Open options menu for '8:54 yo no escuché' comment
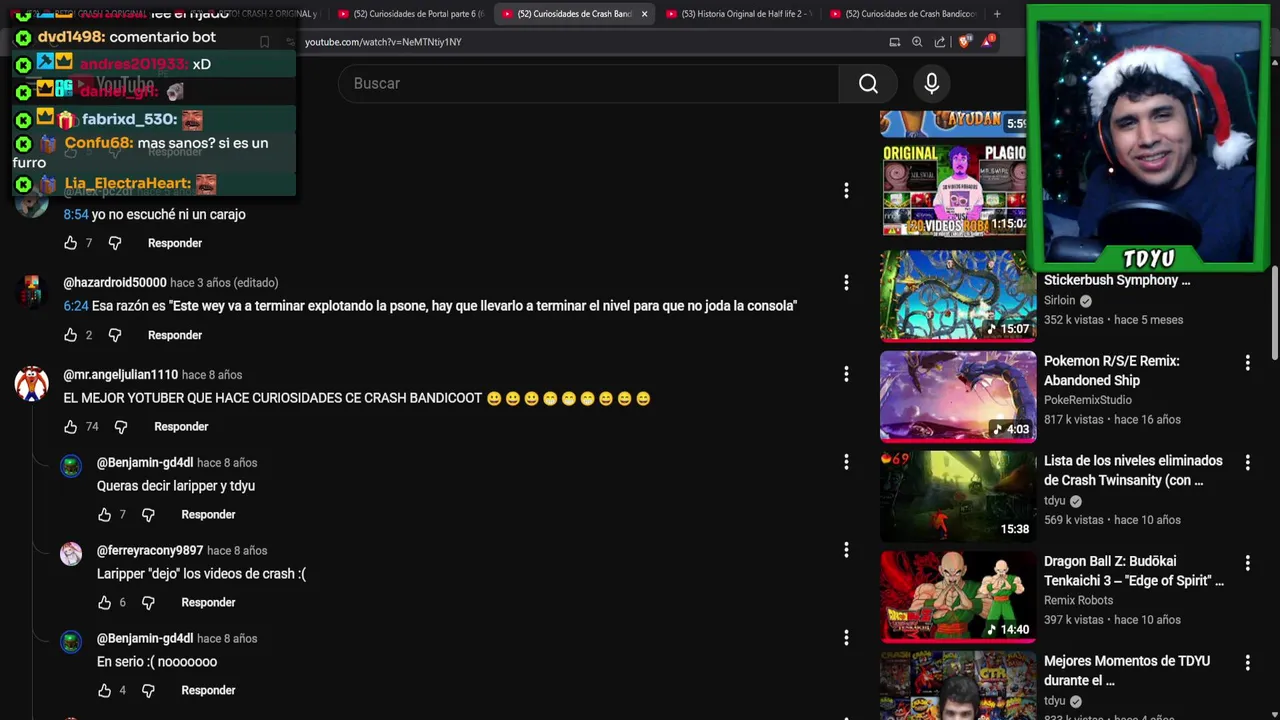Image resolution: width=1280 pixels, height=720 pixels. (x=846, y=190)
